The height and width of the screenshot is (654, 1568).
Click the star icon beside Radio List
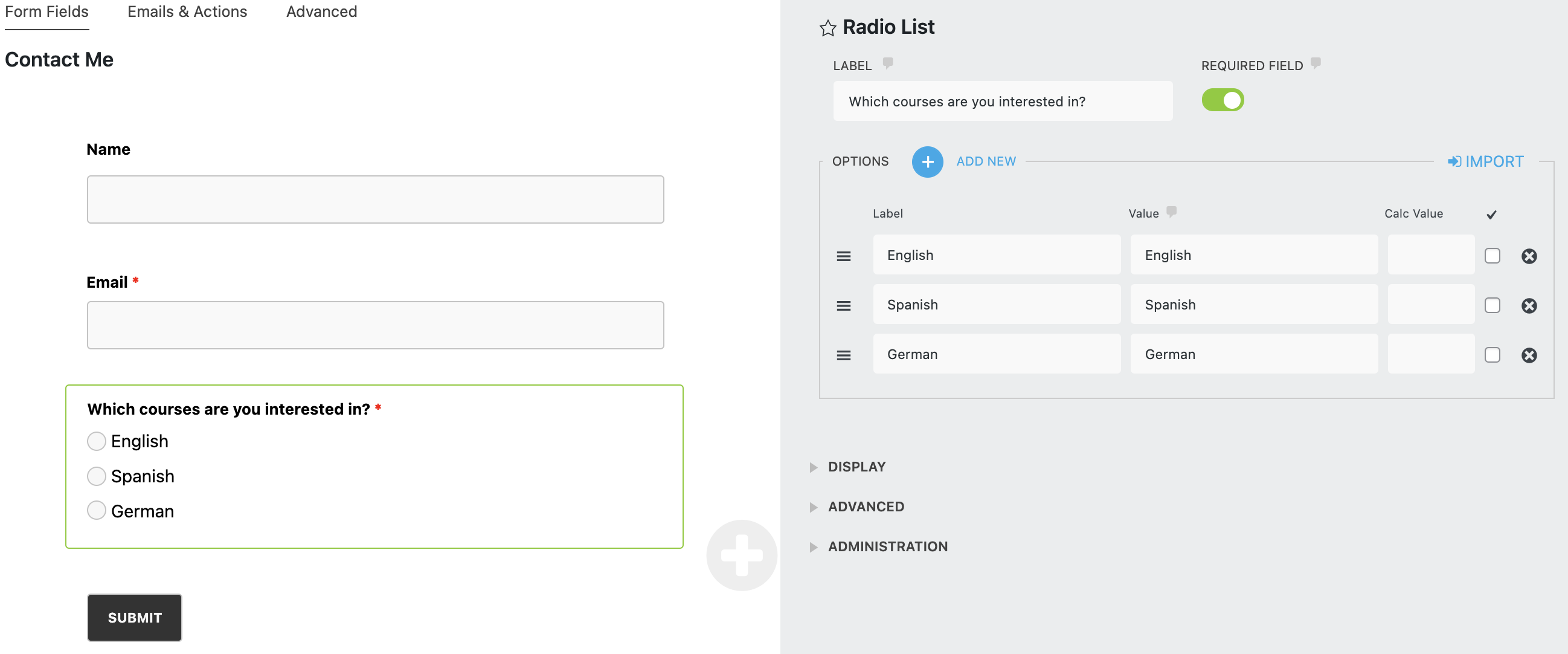828,27
